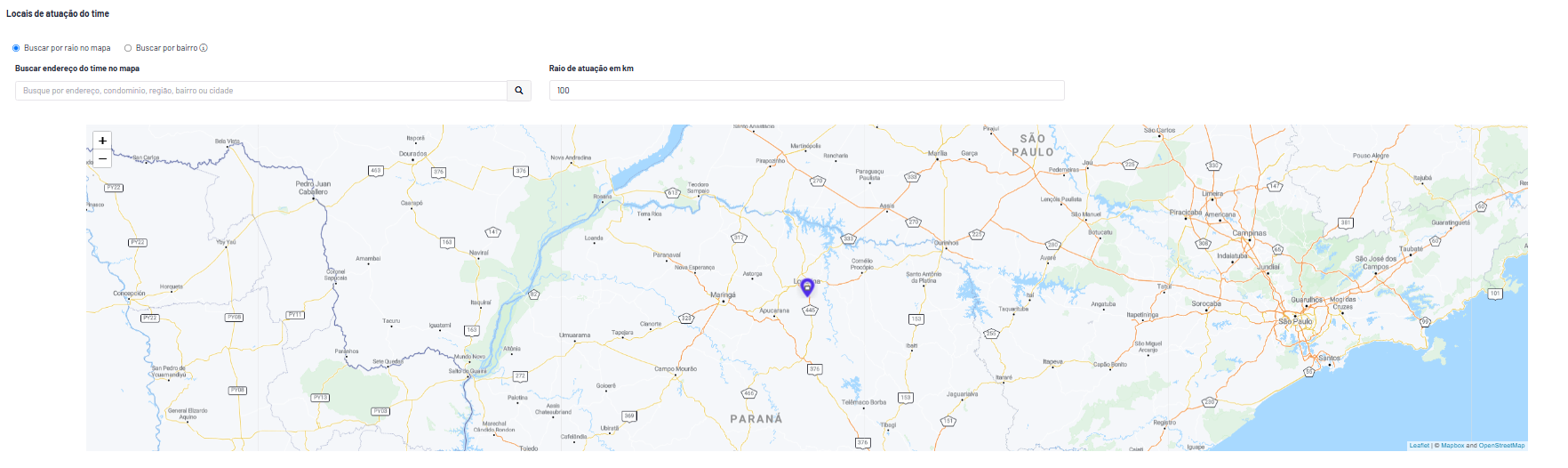The height and width of the screenshot is (468, 1568).
Task: Zoom in on the map
Action: click(102, 141)
